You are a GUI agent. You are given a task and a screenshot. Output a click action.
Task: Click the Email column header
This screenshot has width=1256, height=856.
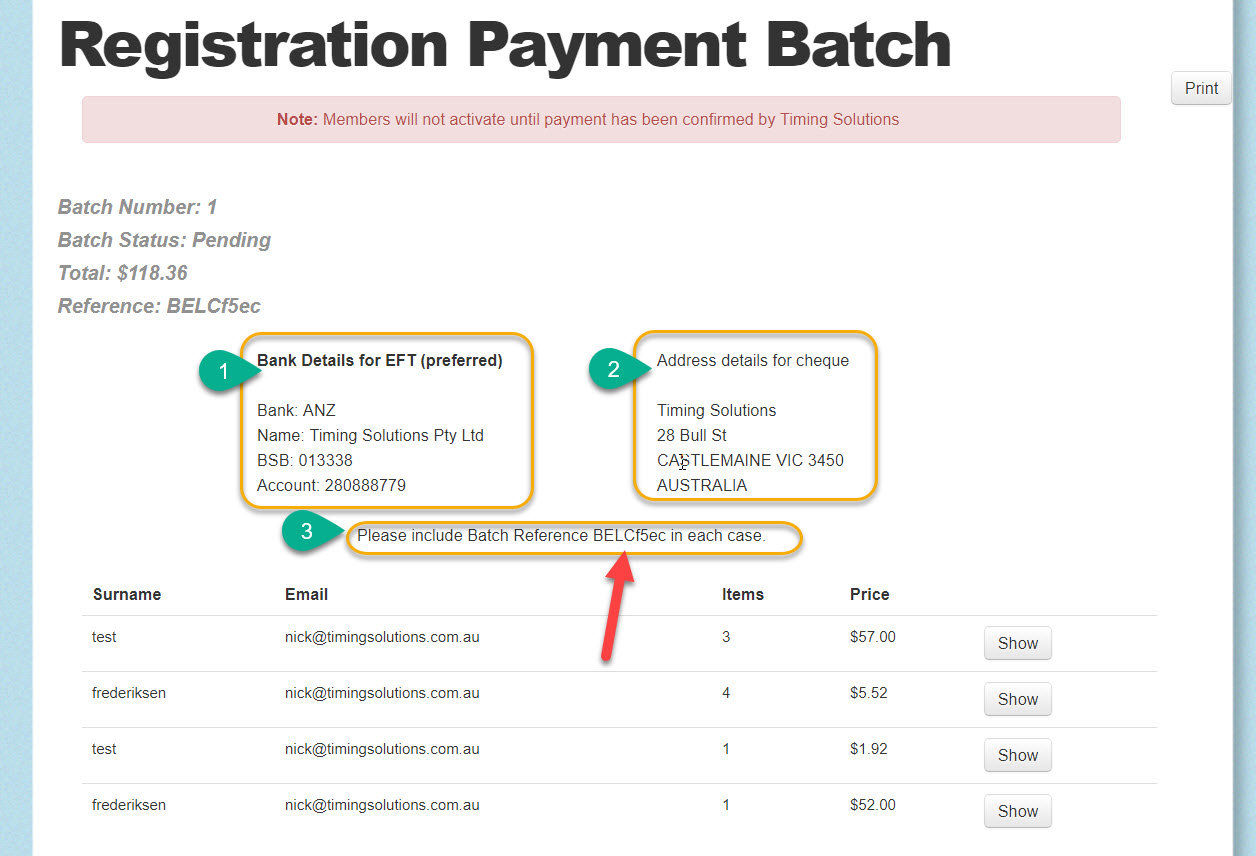(x=306, y=594)
